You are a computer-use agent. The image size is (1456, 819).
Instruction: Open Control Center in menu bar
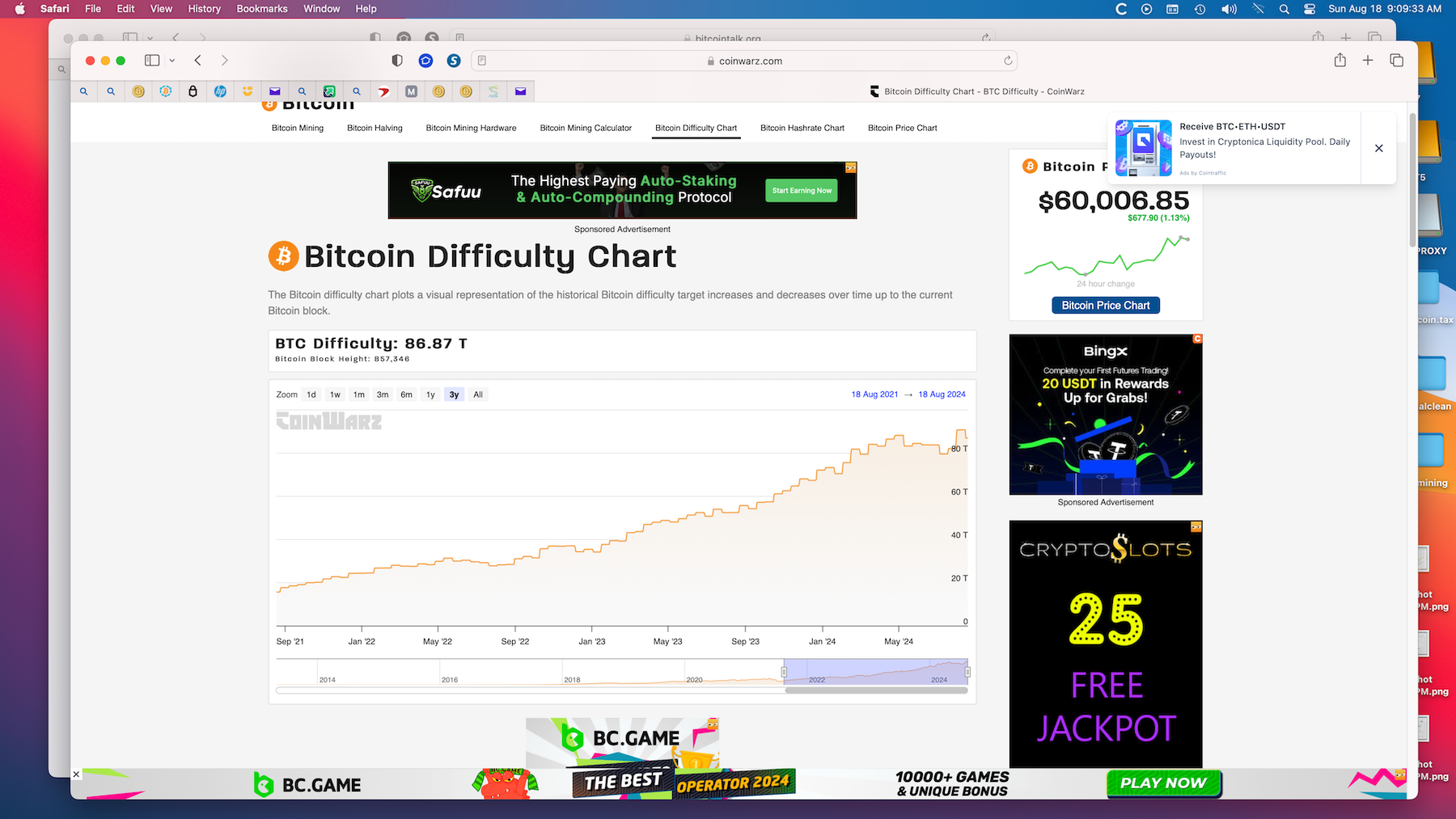1310,9
